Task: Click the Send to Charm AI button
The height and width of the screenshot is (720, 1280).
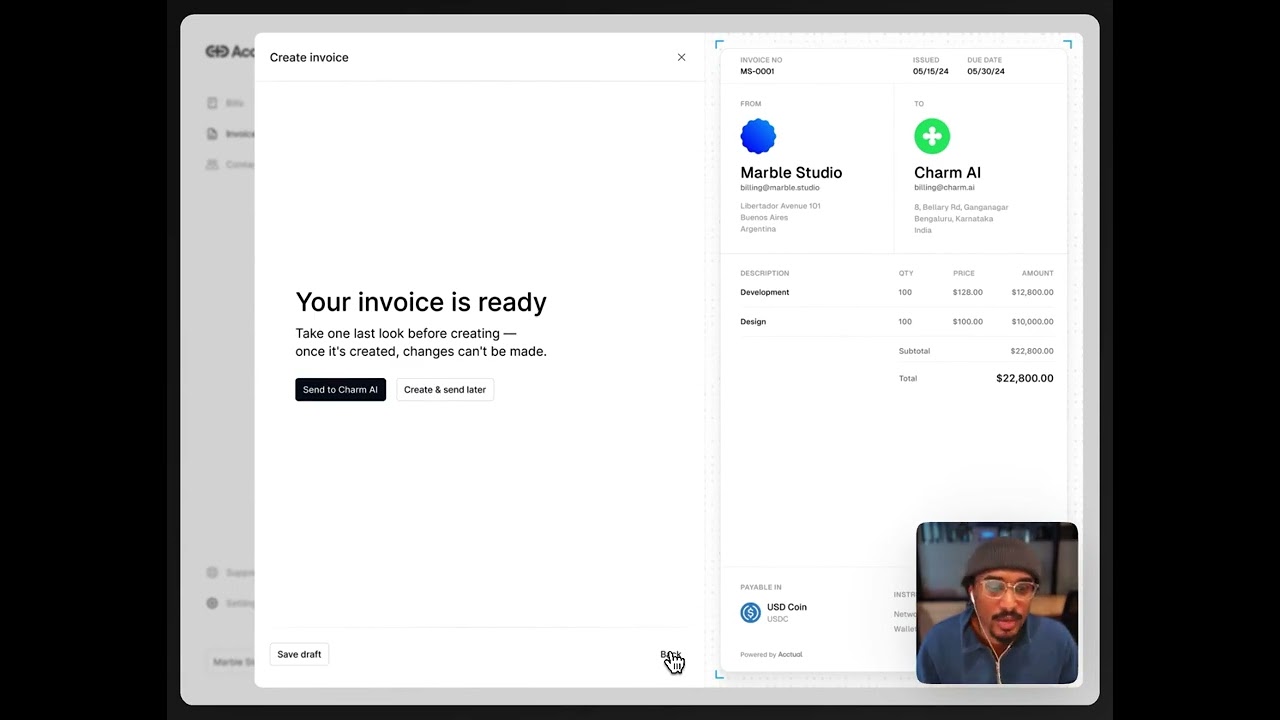Action: click(340, 390)
